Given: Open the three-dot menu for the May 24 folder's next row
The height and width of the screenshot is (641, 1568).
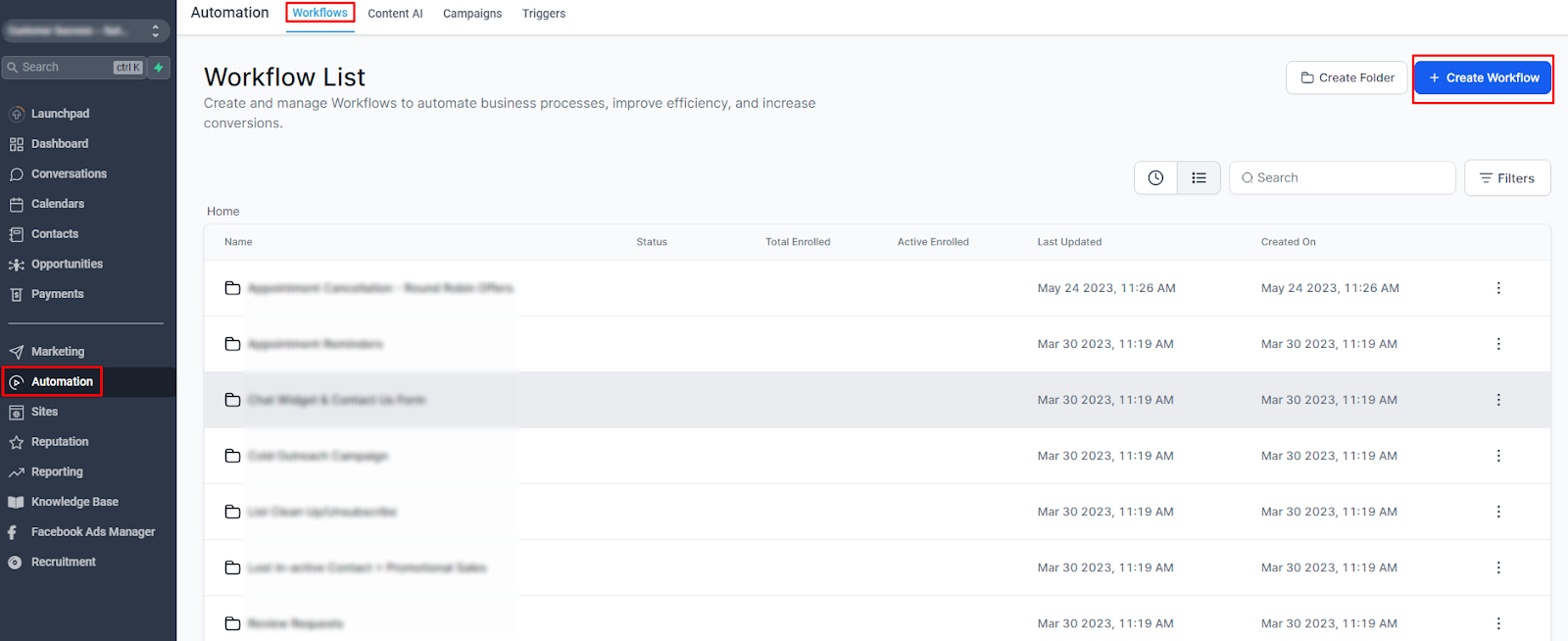Looking at the screenshot, I should (1498, 344).
